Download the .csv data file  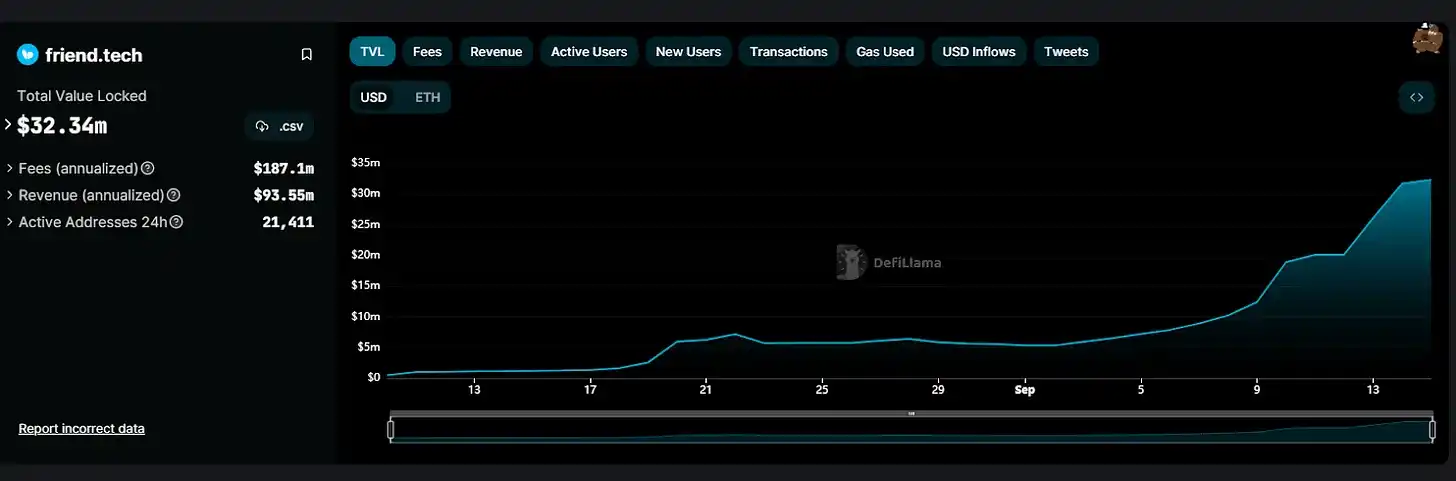279,126
